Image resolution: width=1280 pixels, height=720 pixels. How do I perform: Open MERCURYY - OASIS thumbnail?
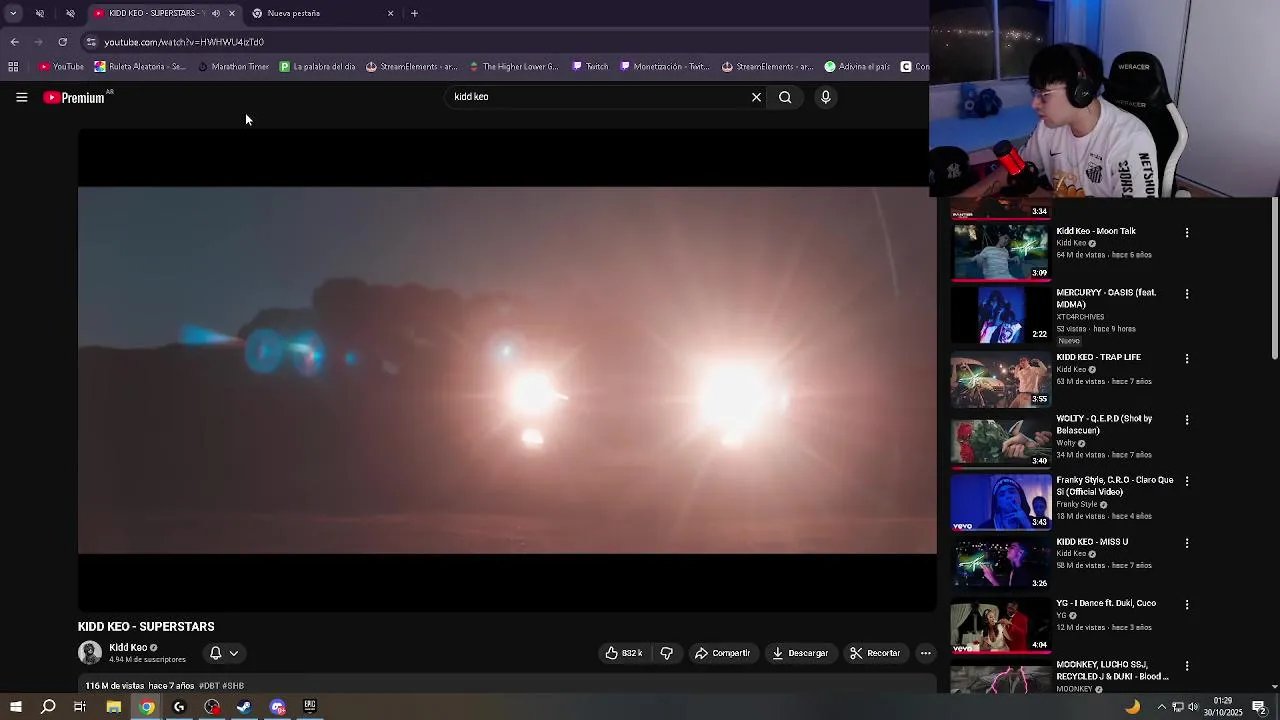1000,314
